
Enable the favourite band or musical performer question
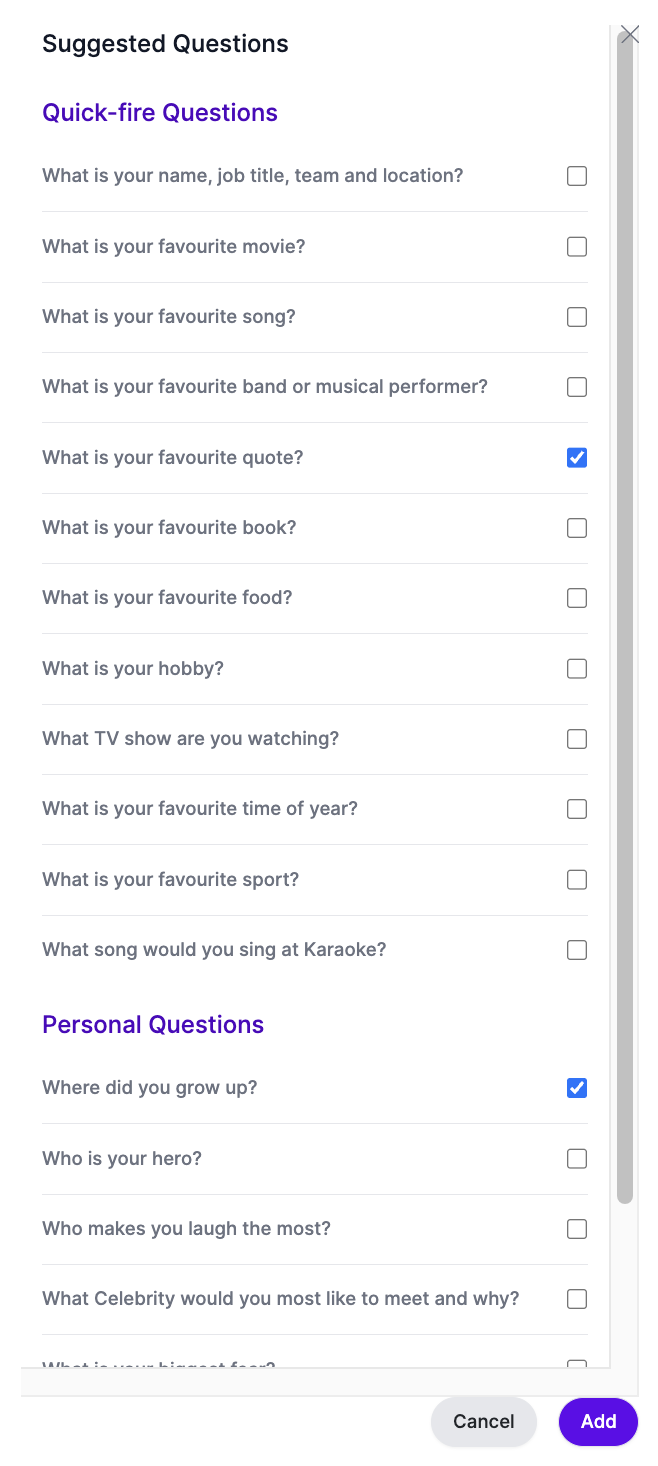(x=577, y=387)
